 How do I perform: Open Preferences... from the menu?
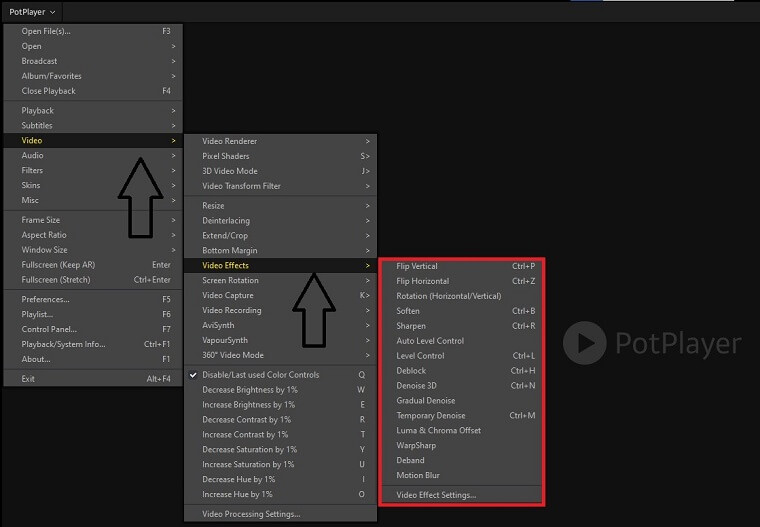93,300
